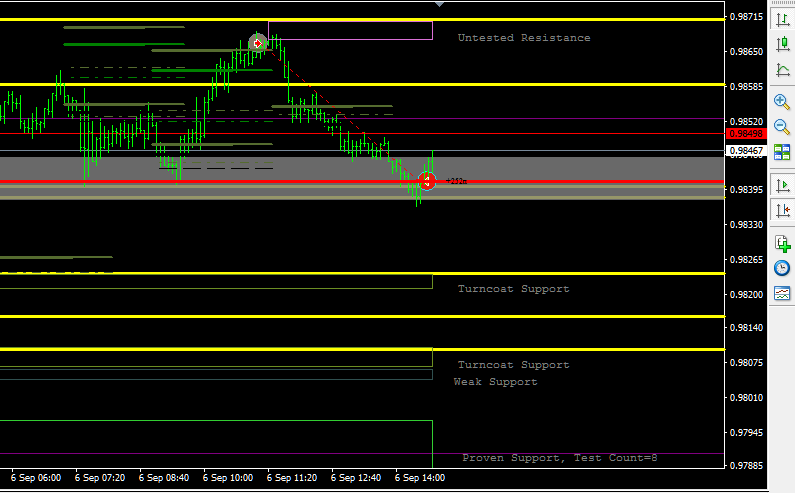Tile chart windows with grid icon
Screen dimensions: 795x493
coord(782,152)
